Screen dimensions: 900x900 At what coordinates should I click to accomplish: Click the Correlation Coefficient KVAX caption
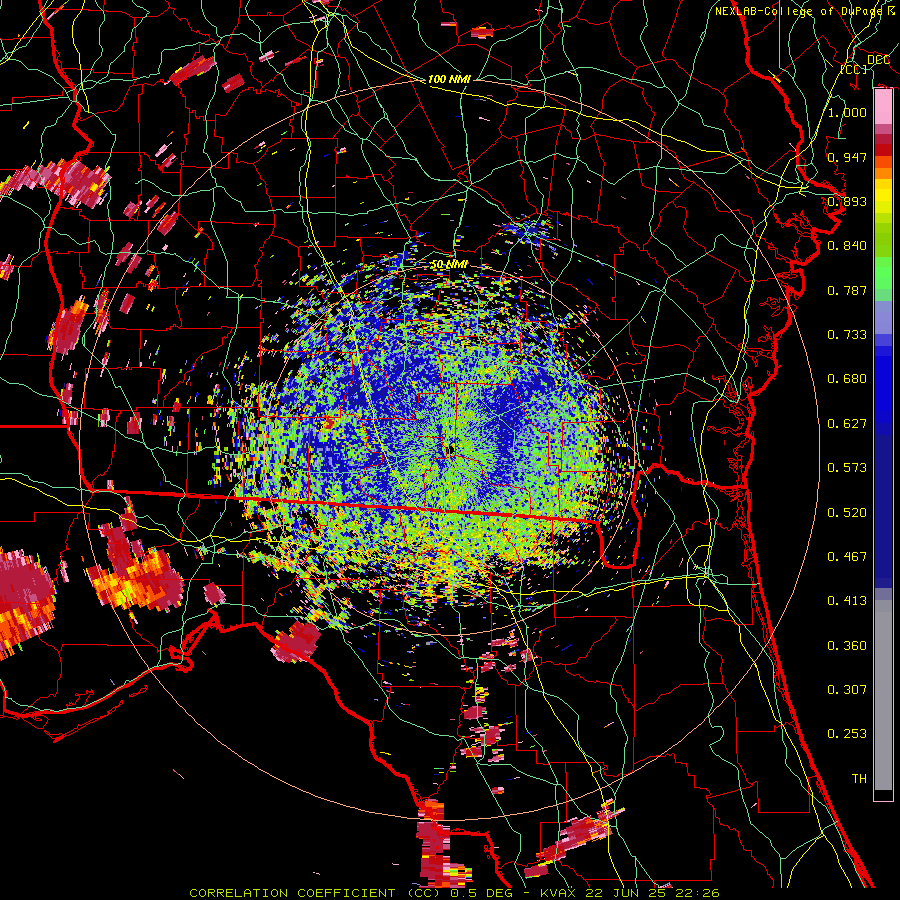tap(454, 893)
